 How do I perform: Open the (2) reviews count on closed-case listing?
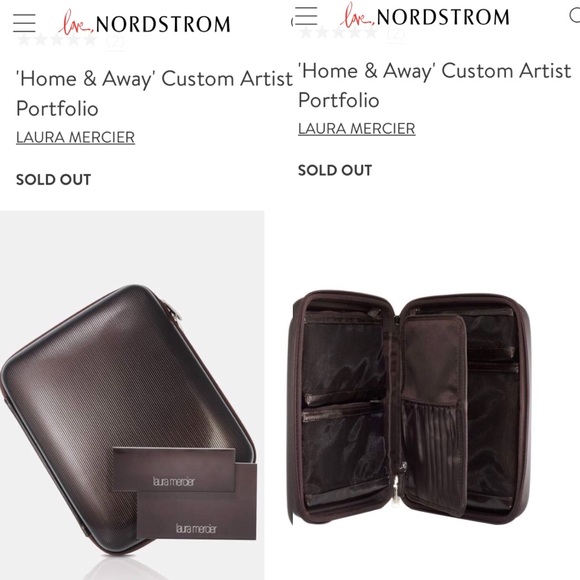click(x=115, y=40)
